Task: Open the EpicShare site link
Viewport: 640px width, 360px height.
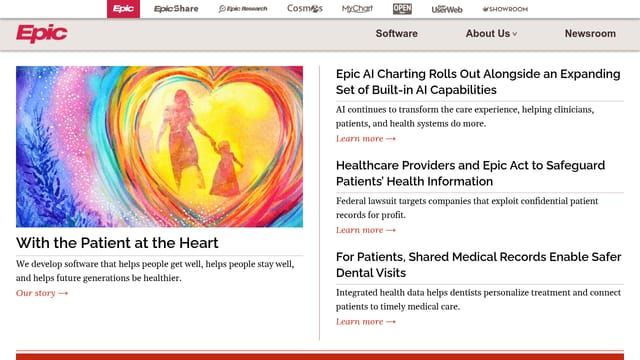Action: click(176, 9)
